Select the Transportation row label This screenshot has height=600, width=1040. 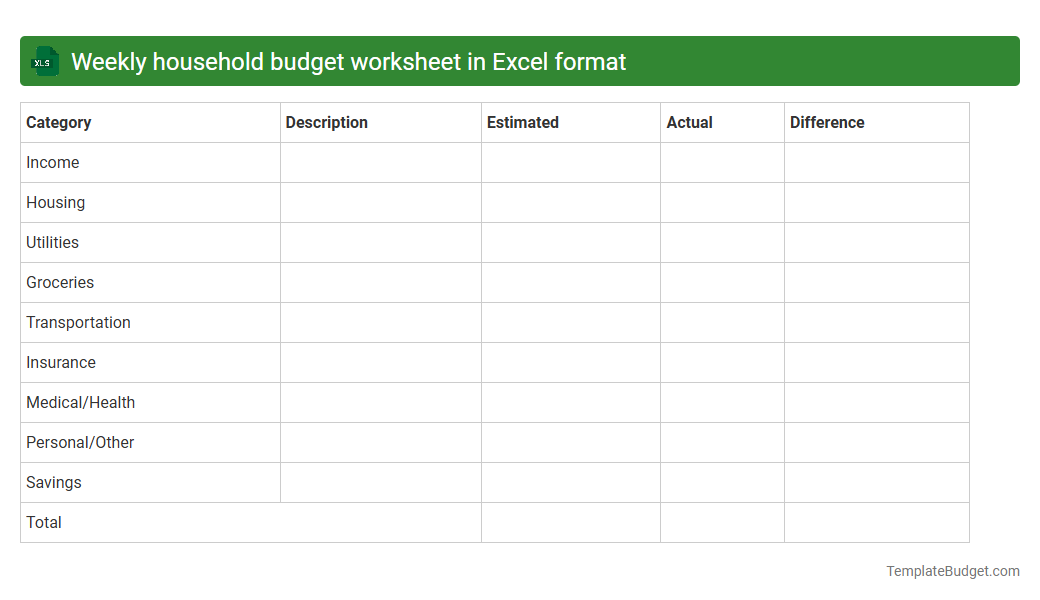(x=78, y=322)
